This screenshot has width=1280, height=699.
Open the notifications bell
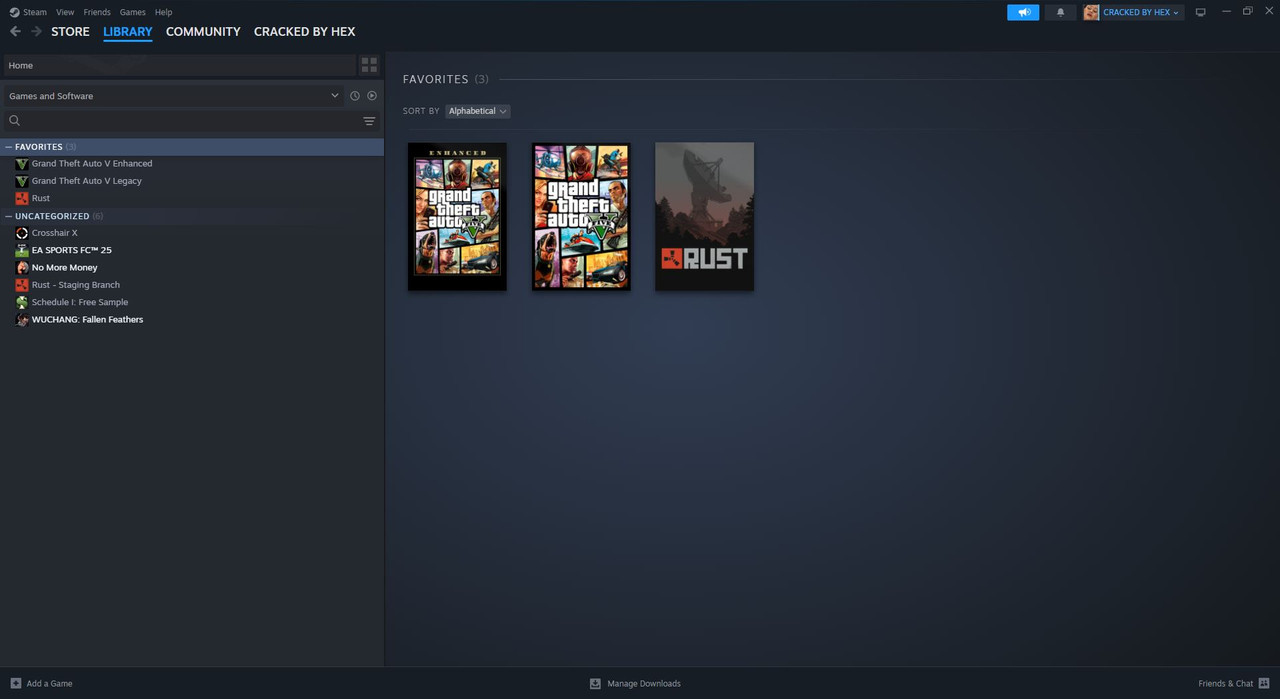tap(1060, 12)
